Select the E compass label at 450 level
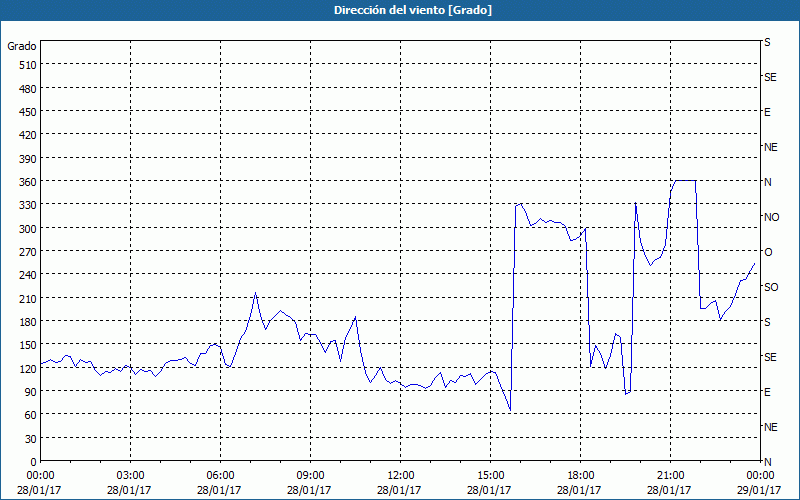This screenshot has height=500, width=800. pyautogui.click(x=767, y=112)
